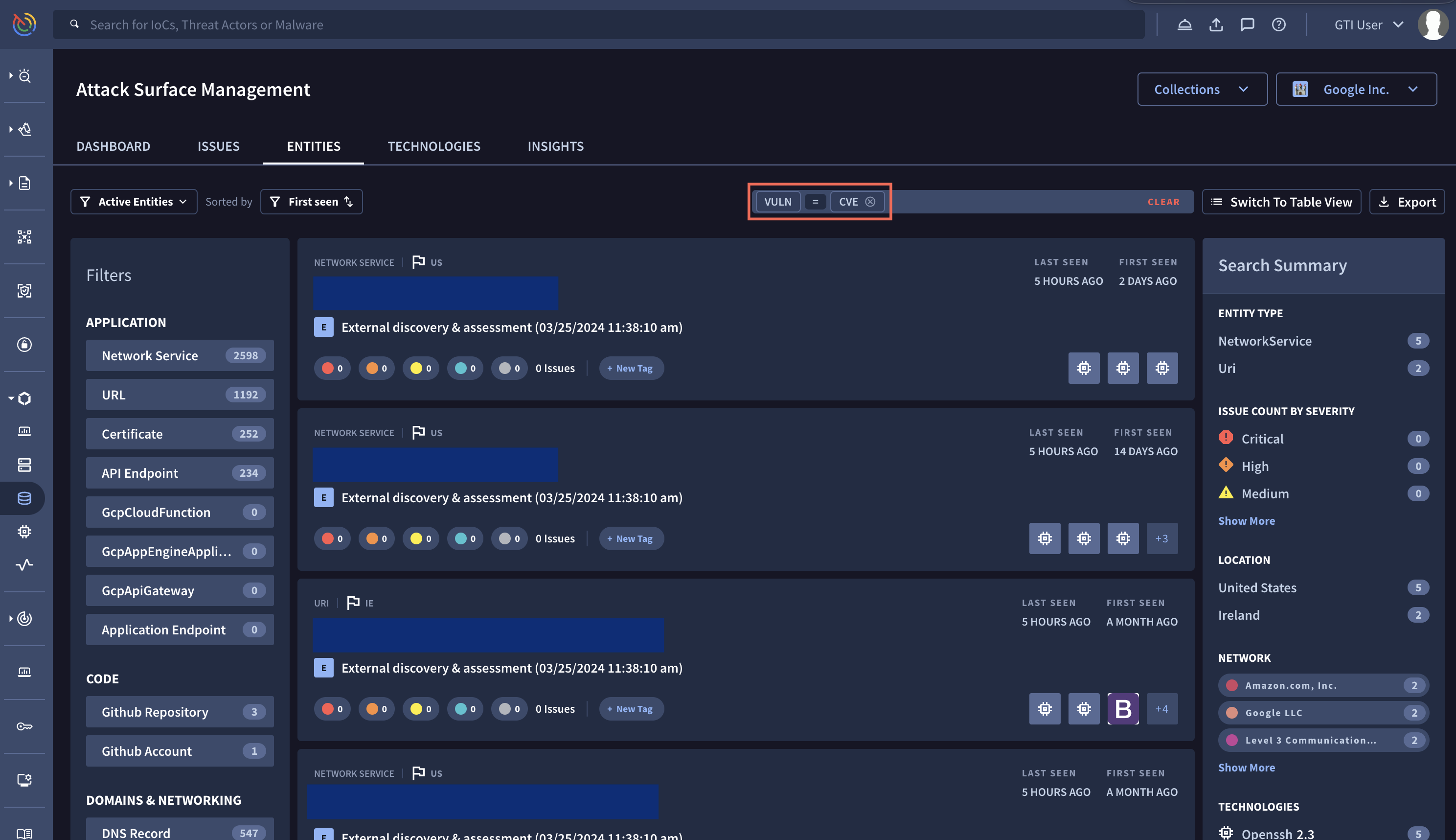Viewport: 1456px width, 840px height.
Task: Toggle the VULN equals CVE filter off
Action: 870,201
